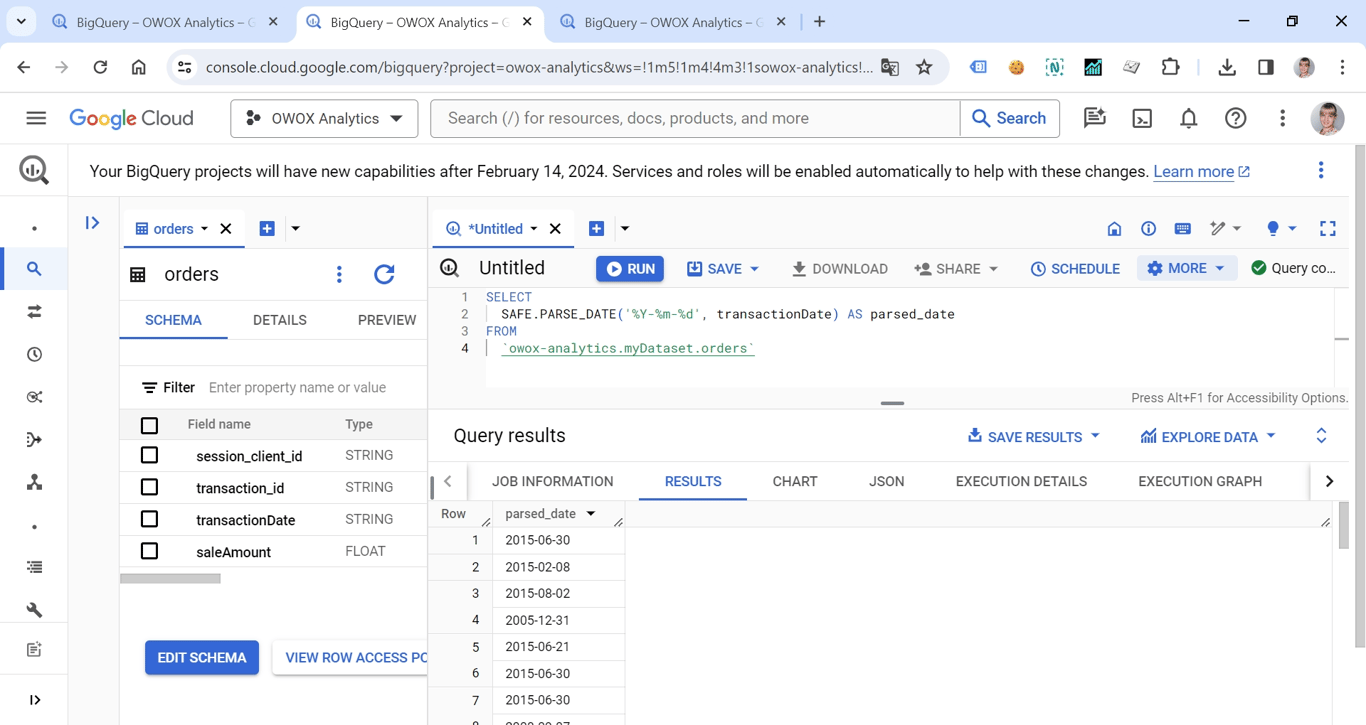
Task: Open the BigQuery wrench settings sidebar icon
Action: (x=34, y=609)
